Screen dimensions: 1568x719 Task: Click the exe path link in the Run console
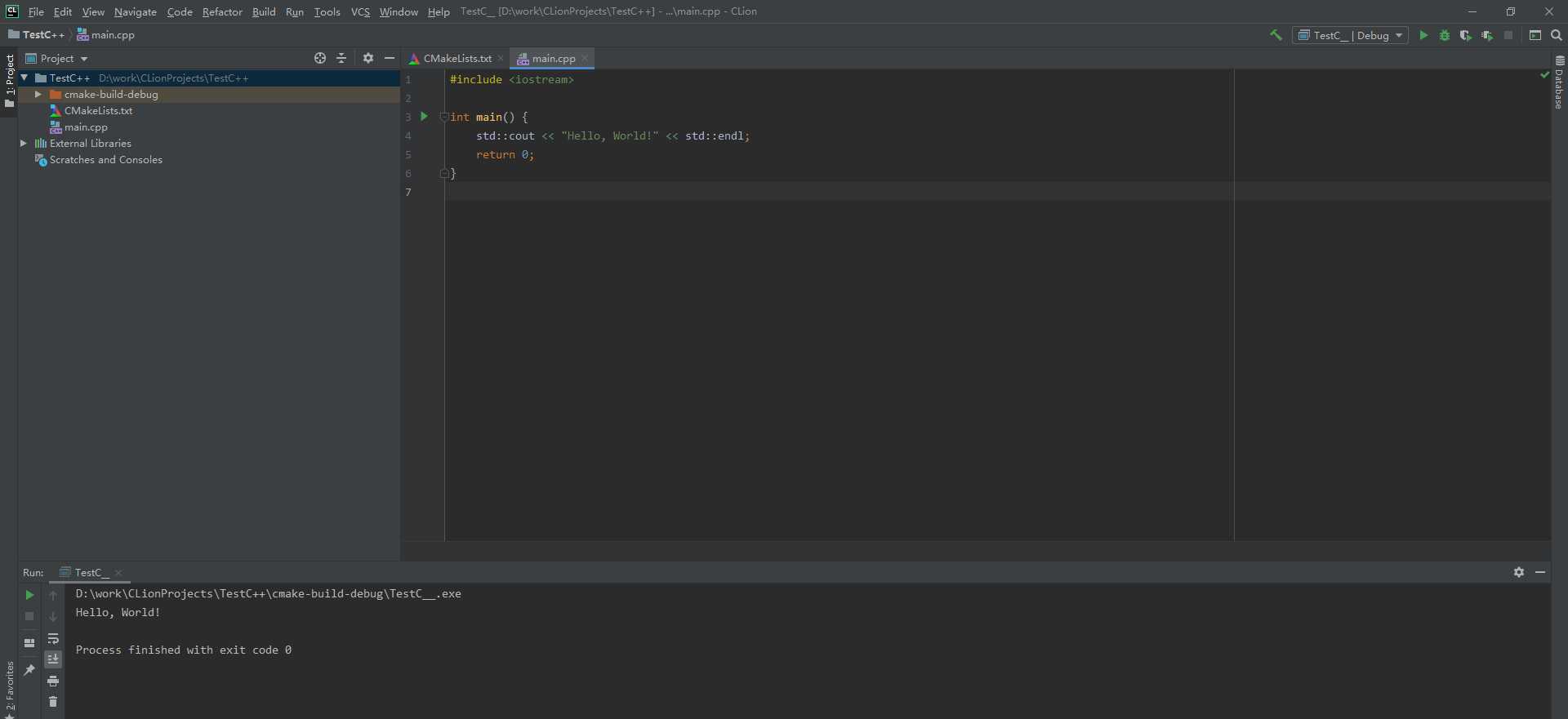click(269, 593)
